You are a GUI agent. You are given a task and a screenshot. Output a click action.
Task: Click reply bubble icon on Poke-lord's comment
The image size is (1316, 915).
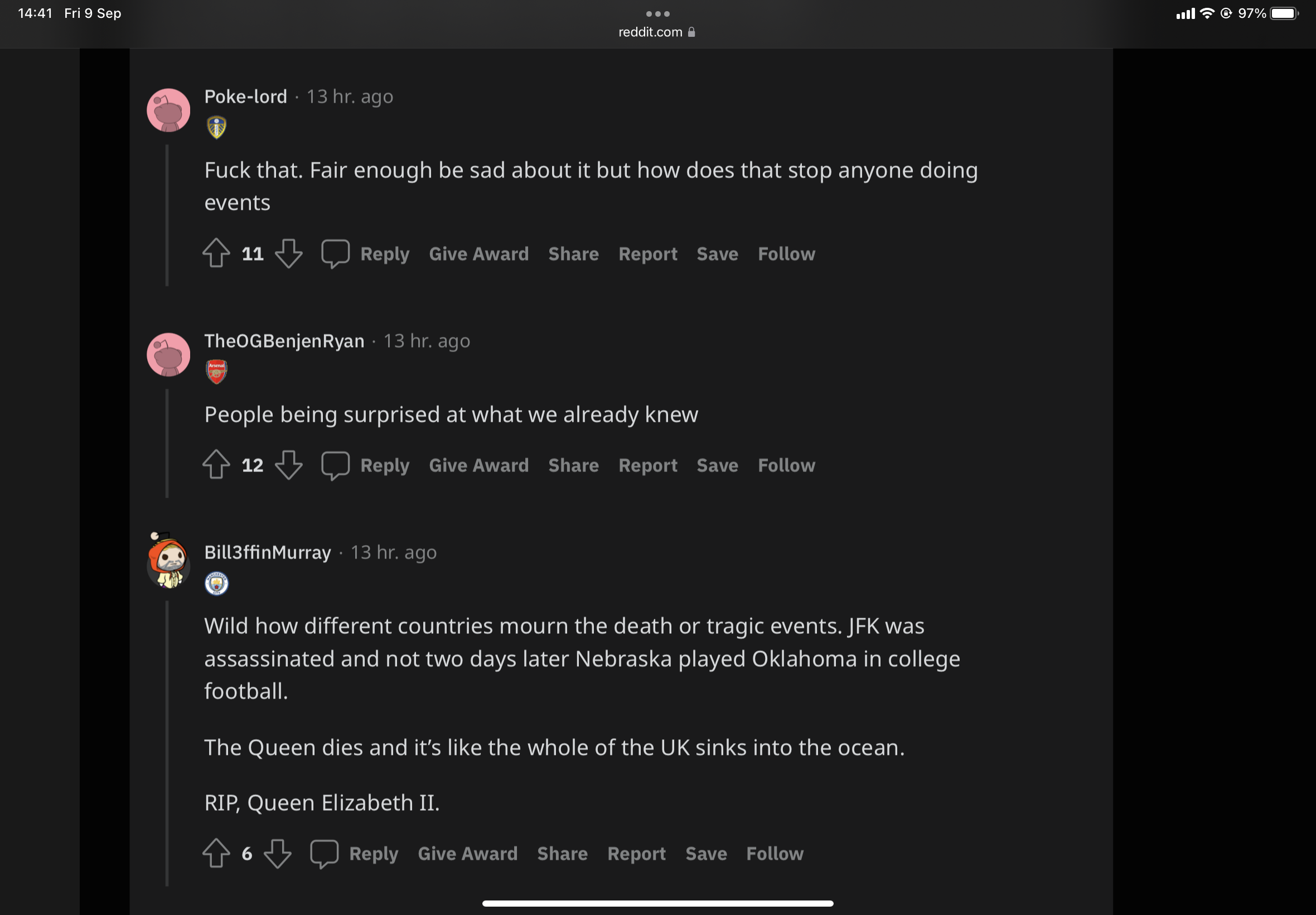tap(335, 253)
